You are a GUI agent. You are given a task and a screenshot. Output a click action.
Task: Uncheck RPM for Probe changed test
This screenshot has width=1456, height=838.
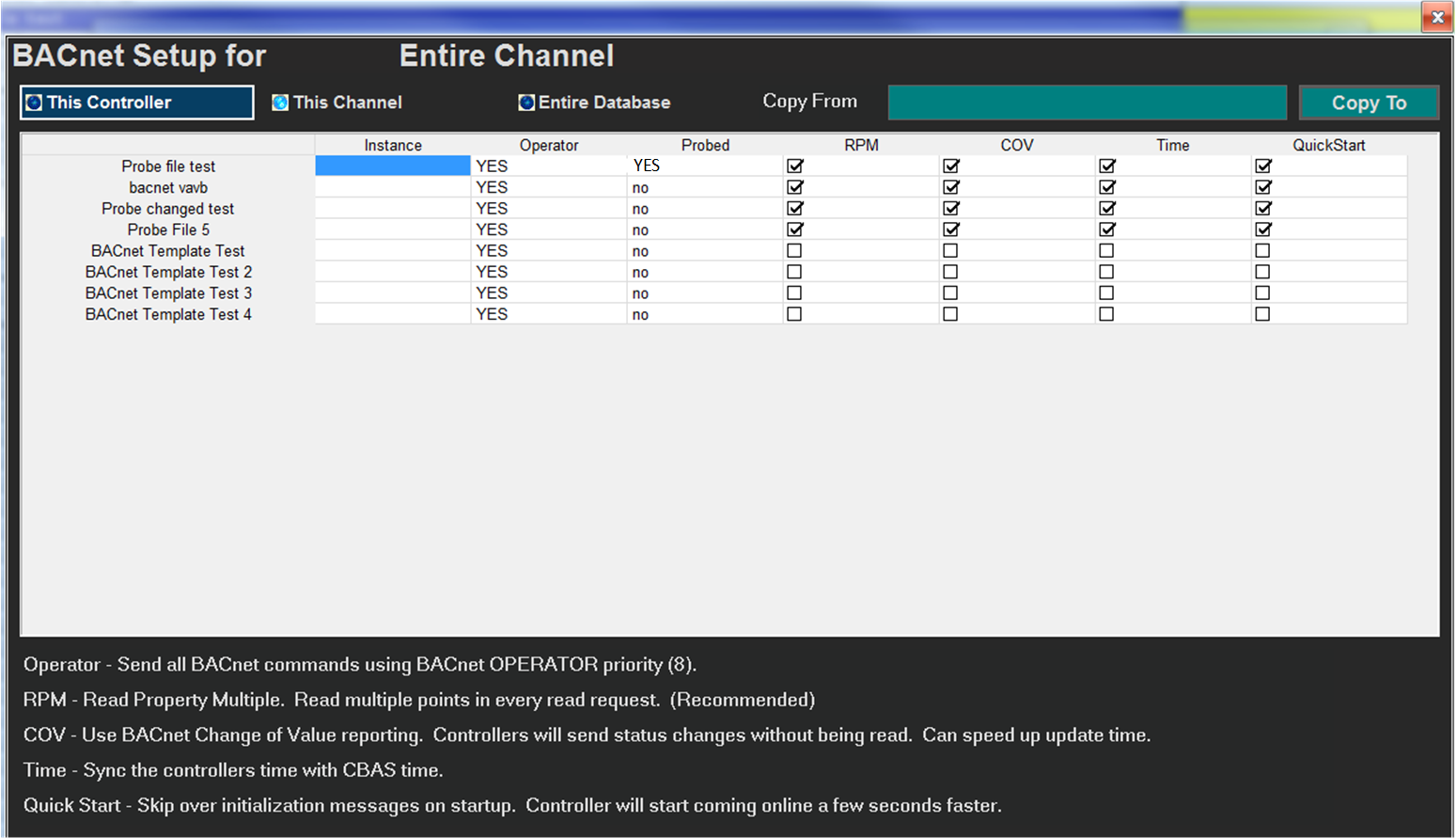[795, 208]
